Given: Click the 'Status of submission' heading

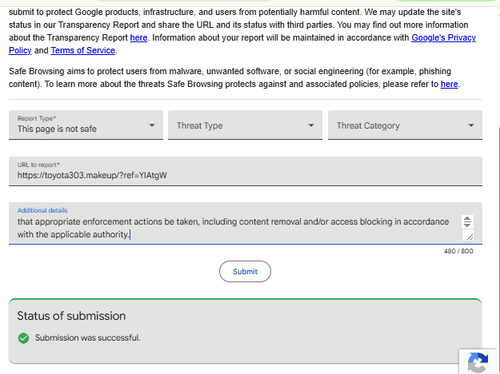Looking at the screenshot, I should (x=71, y=316).
